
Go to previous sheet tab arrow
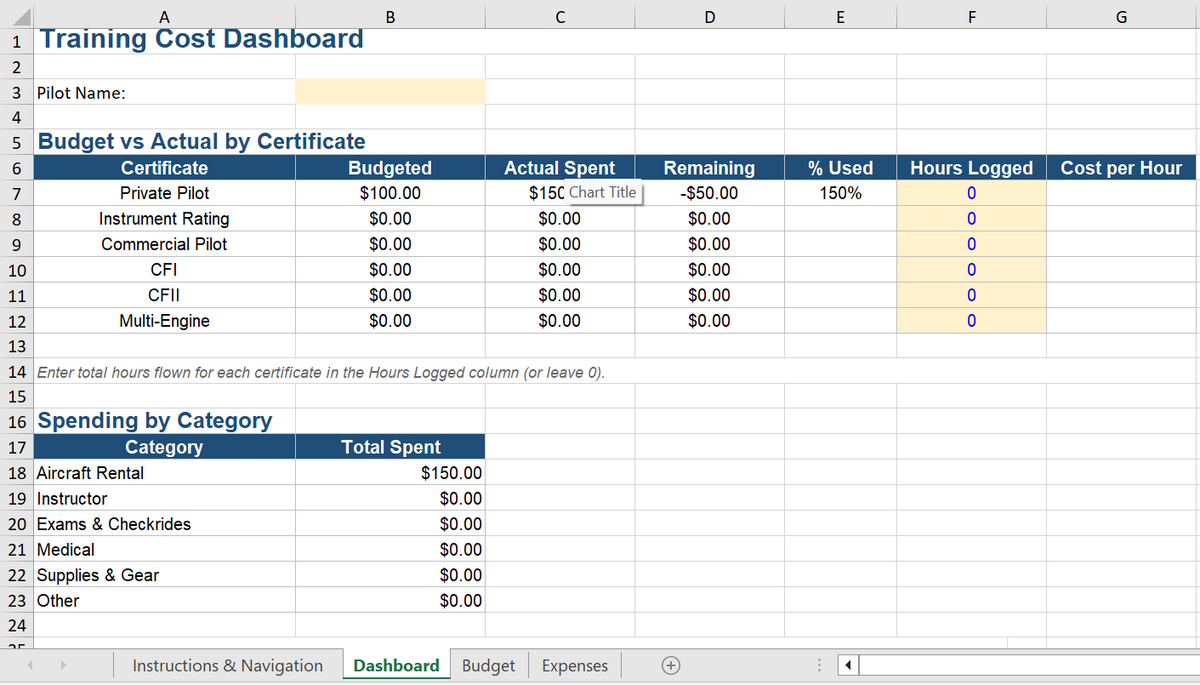pyautogui.click(x=30, y=665)
